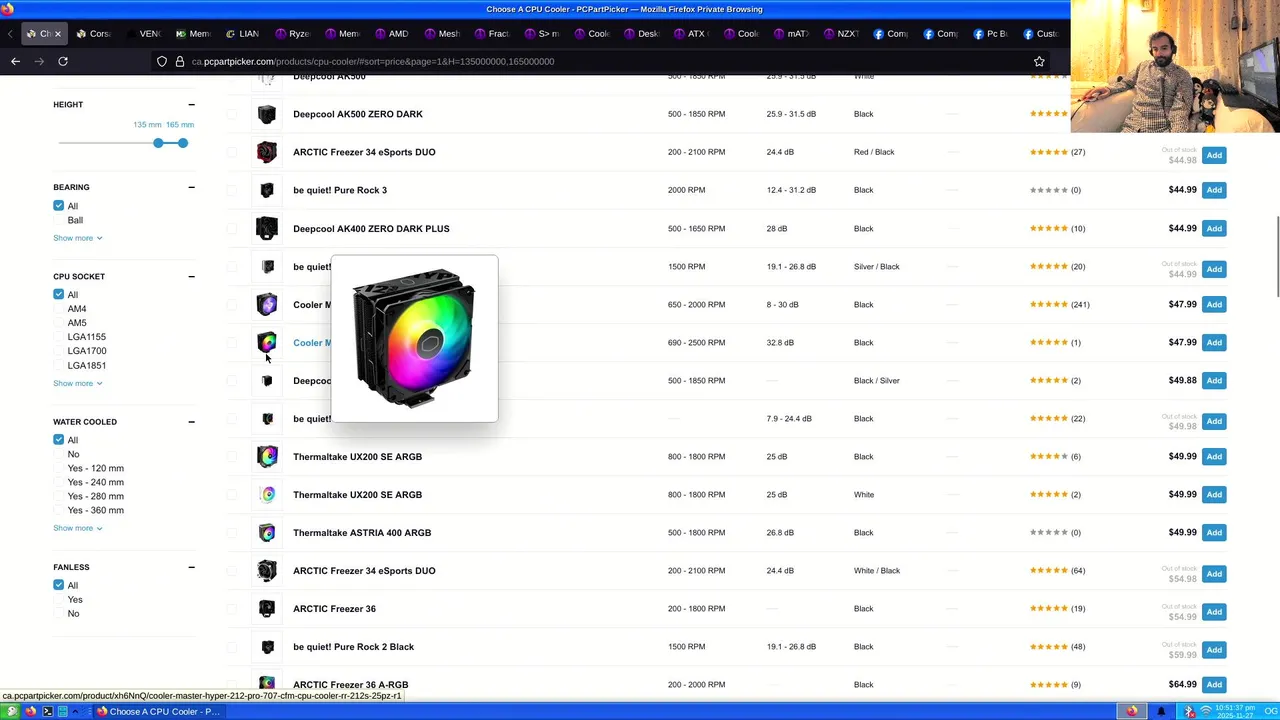Select the LGA1700 socket filter
Screen dimensions: 1280x720
point(87,351)
